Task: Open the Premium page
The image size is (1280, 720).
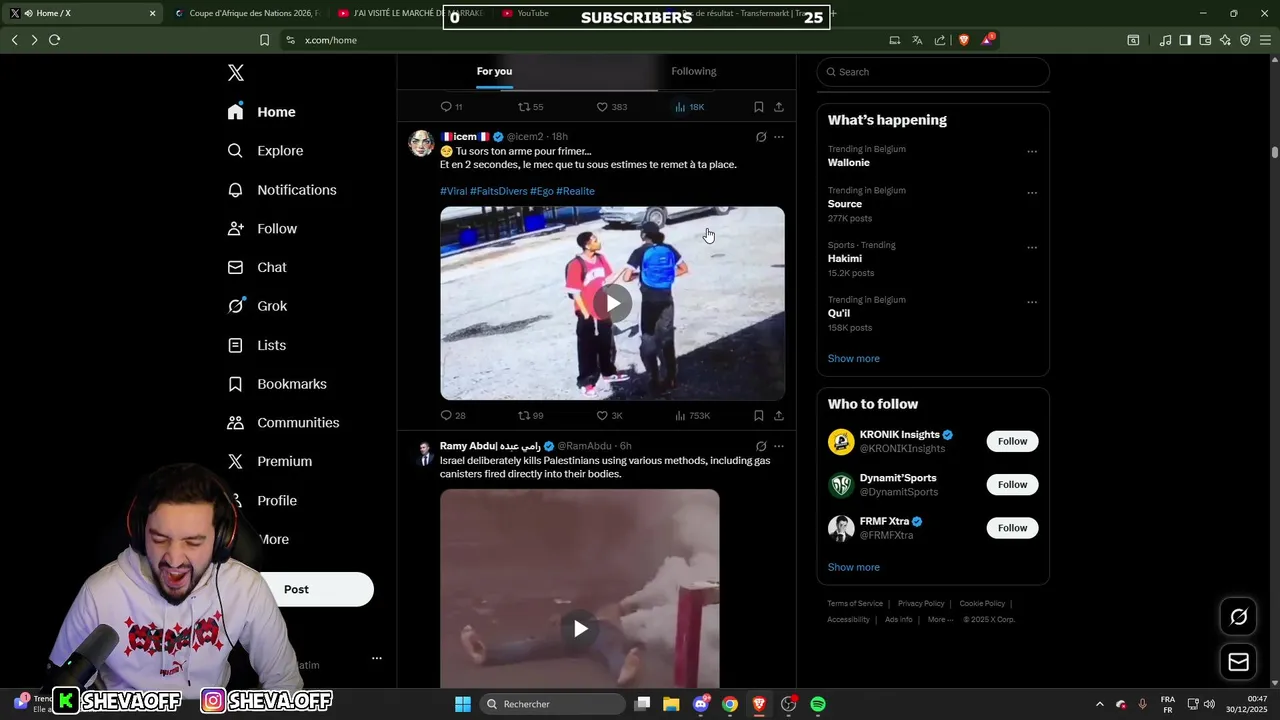Action: (x=270, y=462)
